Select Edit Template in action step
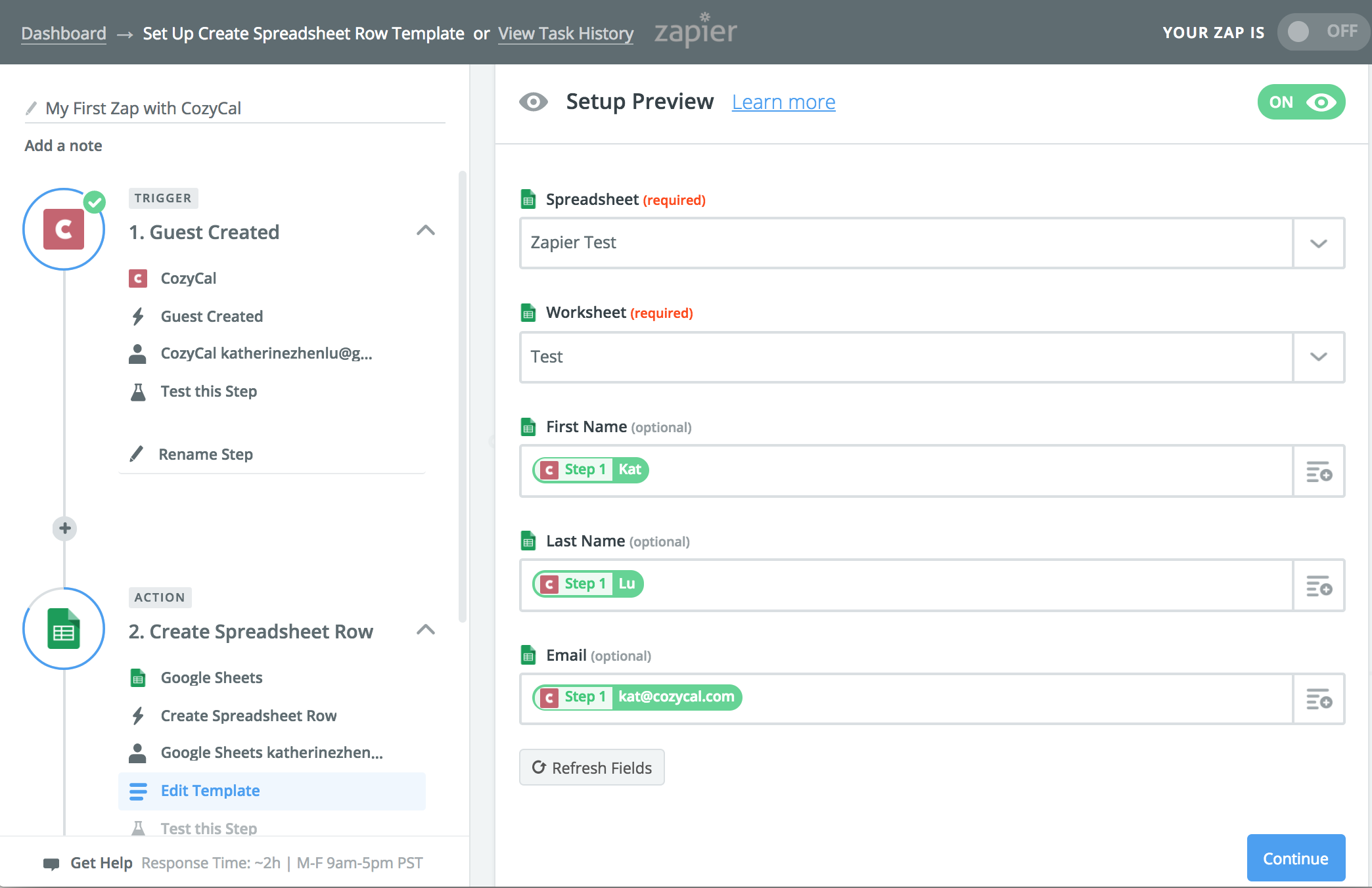This screenshot has width=1372, height=888. 210,791
